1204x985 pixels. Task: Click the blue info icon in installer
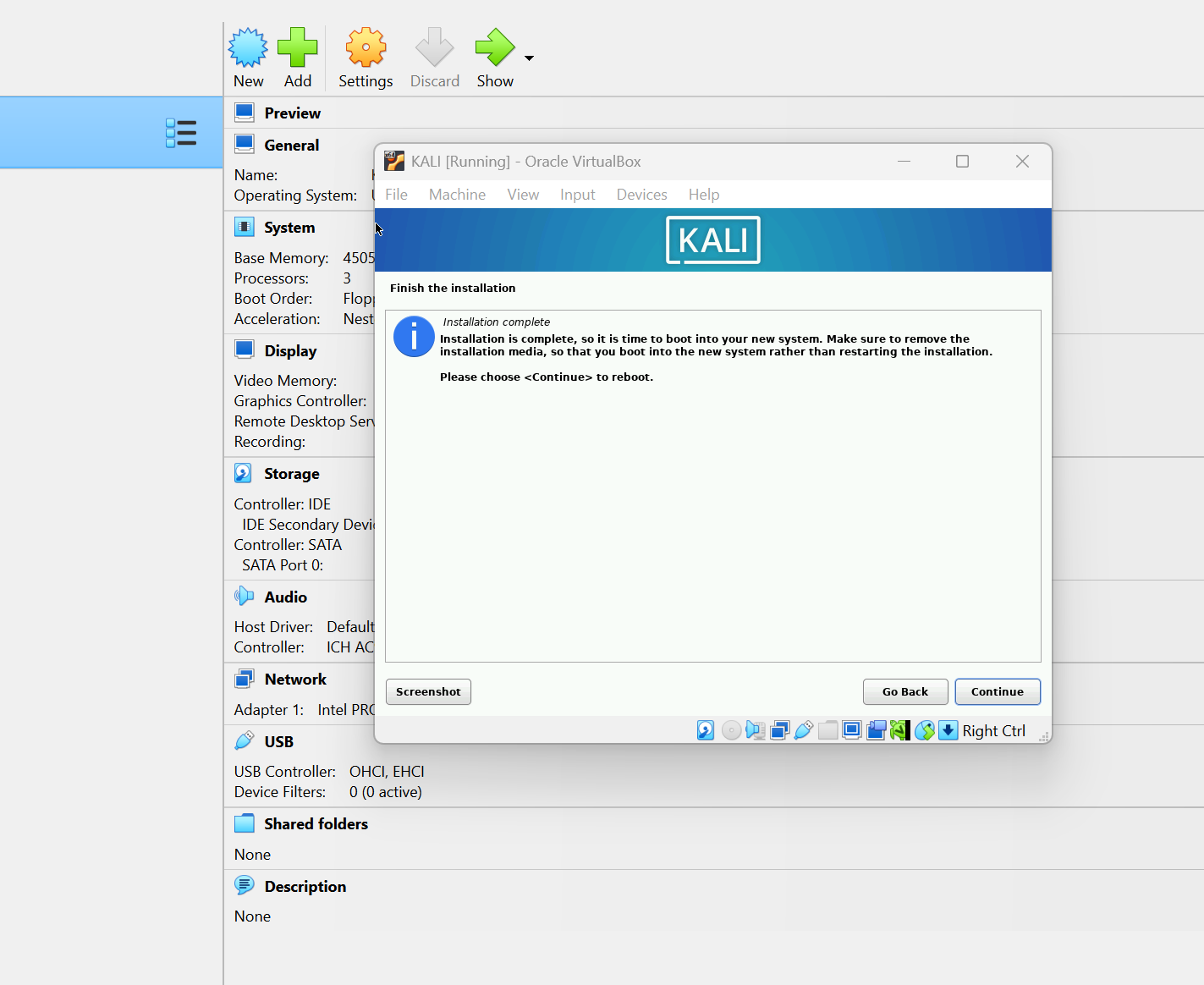(x=414, y=337)
